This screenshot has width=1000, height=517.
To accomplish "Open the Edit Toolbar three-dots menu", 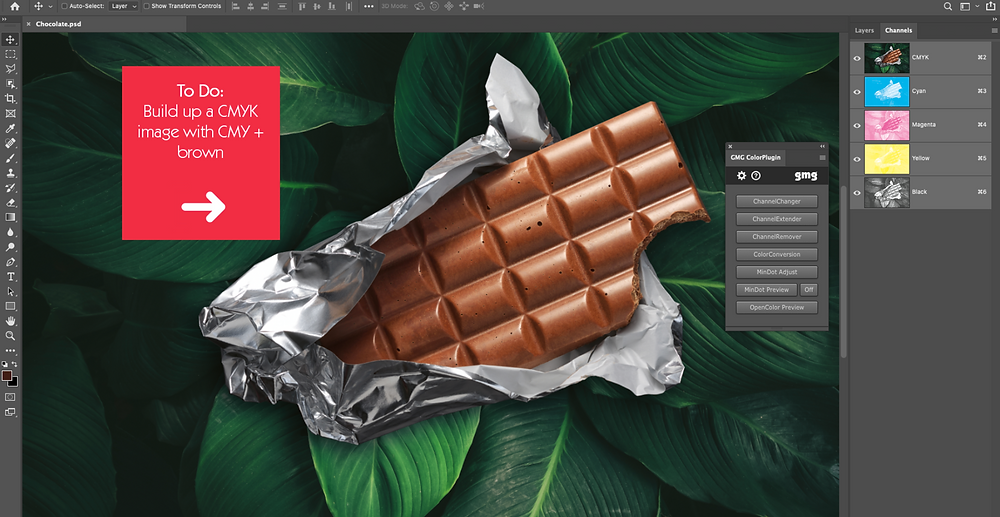I will coord(11,351).
